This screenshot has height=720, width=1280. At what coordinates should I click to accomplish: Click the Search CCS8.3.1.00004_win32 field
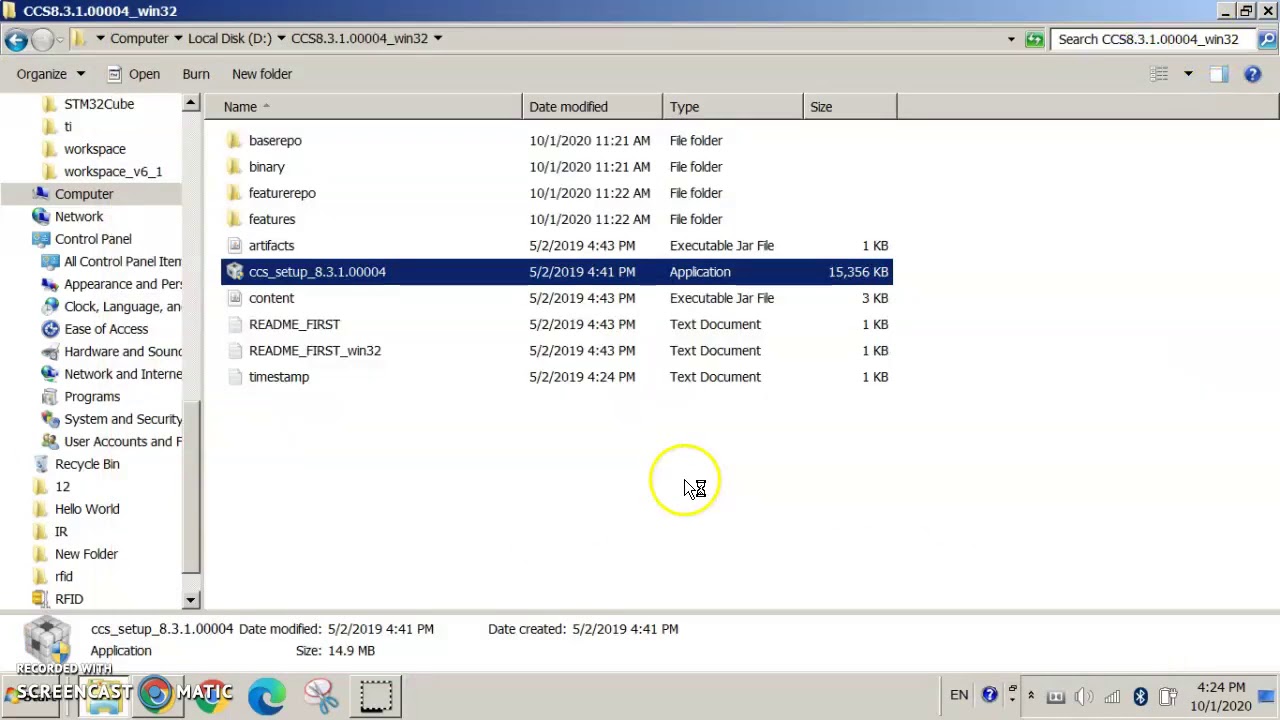coord(1154,39)
